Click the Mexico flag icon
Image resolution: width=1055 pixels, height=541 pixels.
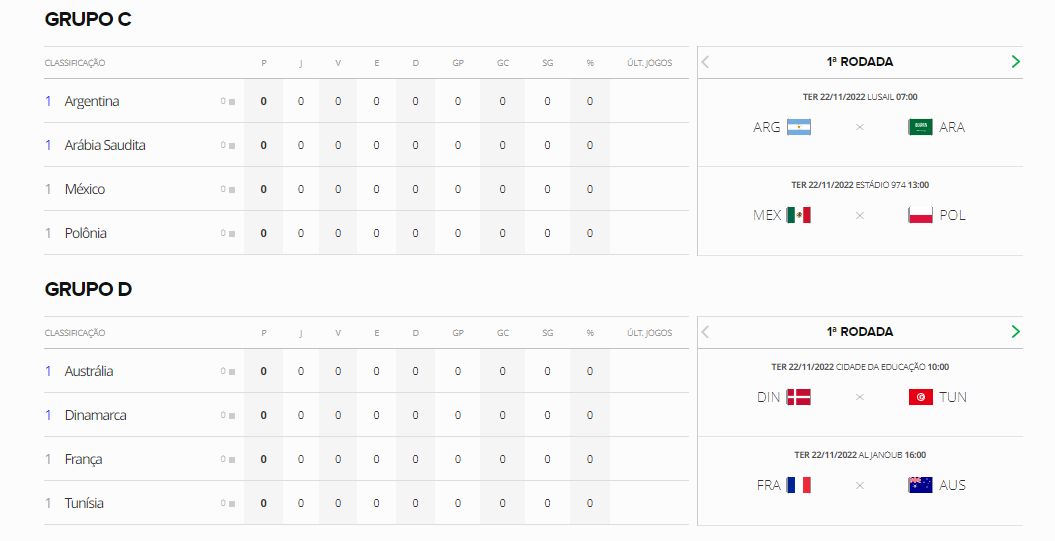tap(799, 215)
